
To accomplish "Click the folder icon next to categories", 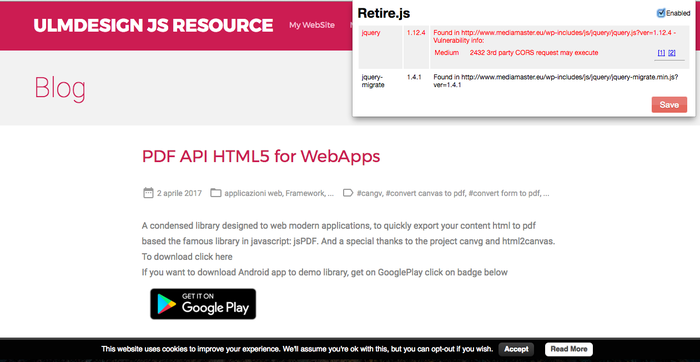I will [x=216, y=193].
